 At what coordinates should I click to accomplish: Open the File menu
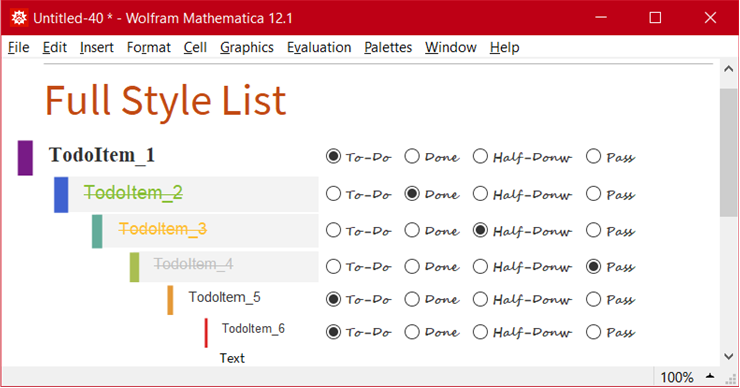click(x=19, y=47)
